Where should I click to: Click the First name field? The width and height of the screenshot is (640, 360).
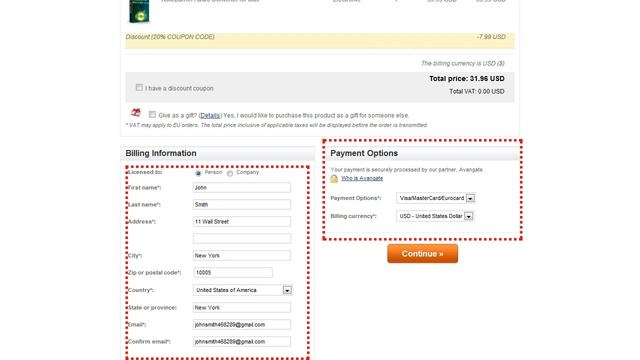(242, 188)
